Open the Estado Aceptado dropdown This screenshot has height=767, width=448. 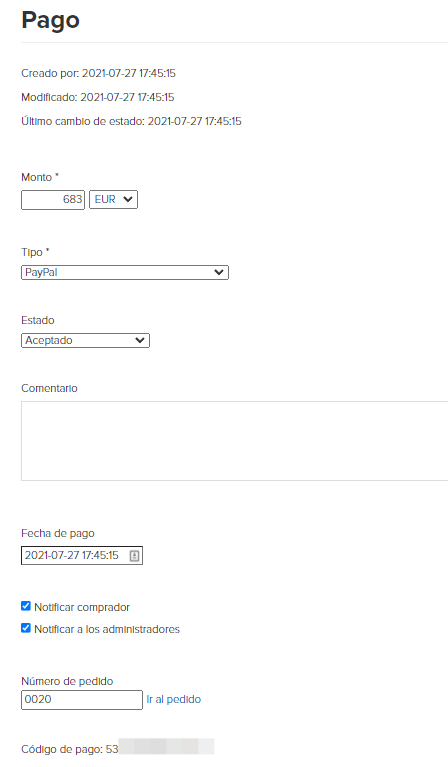point(85,340)
